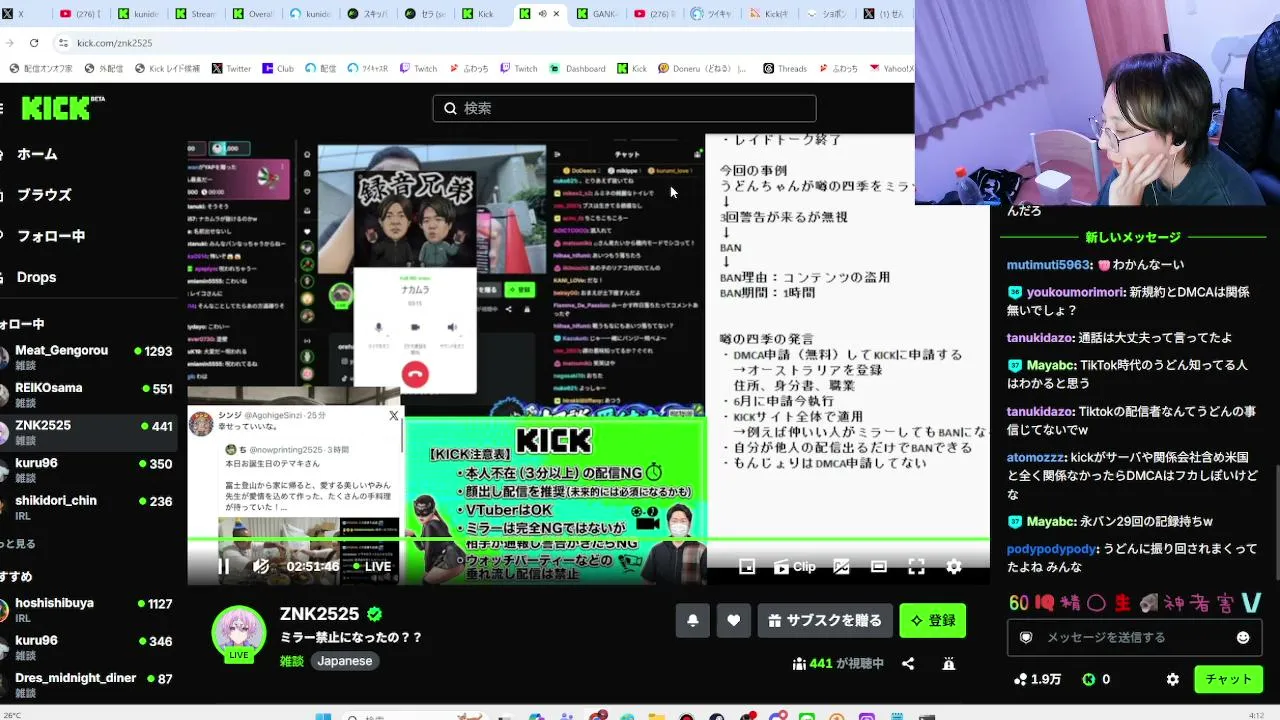Open REIKOsama followed channel
The width and height of the screenshot is (1280, 720).
pos(88,394)
